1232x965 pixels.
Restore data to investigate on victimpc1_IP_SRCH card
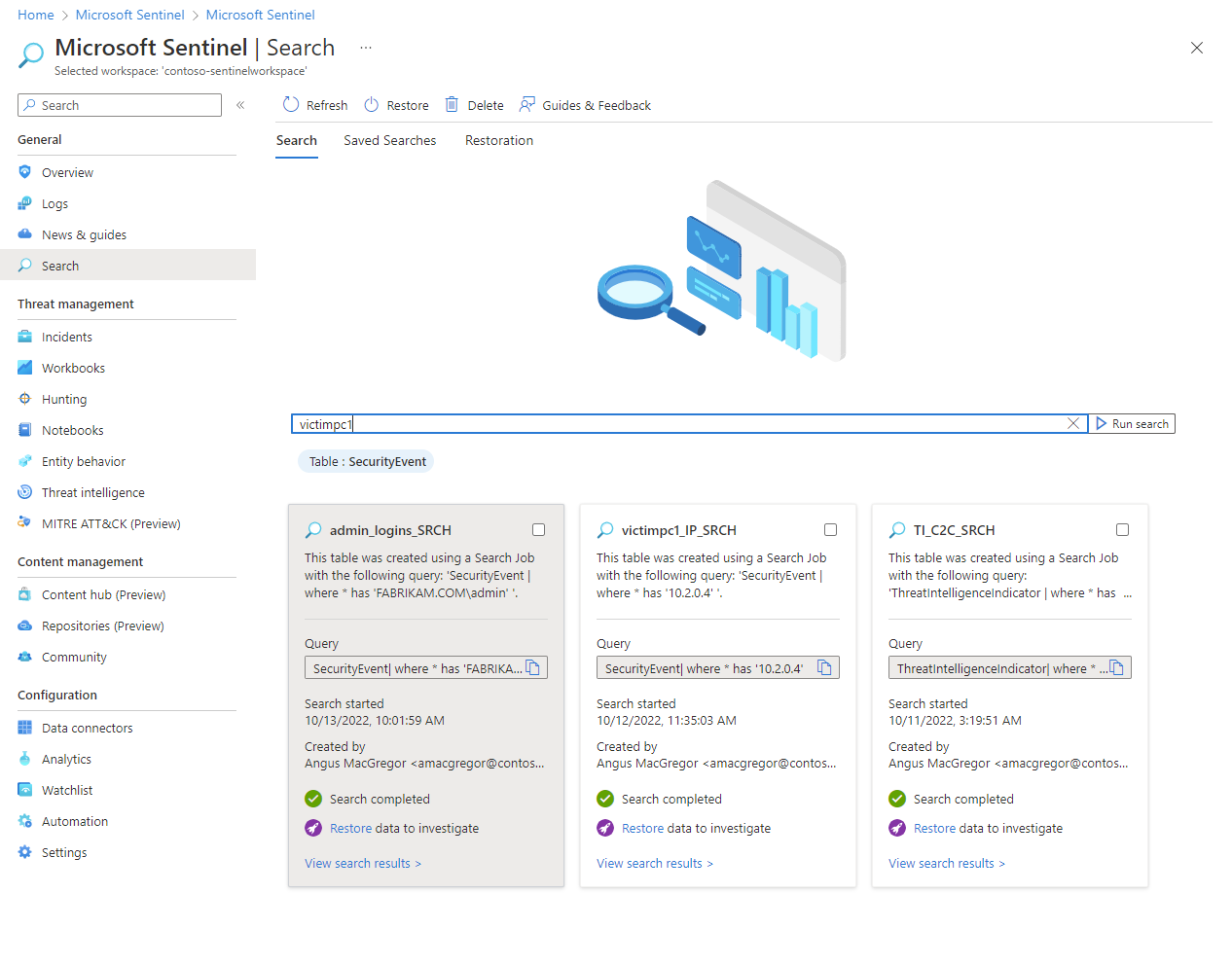pyautogui.click(x=642, y=828)
